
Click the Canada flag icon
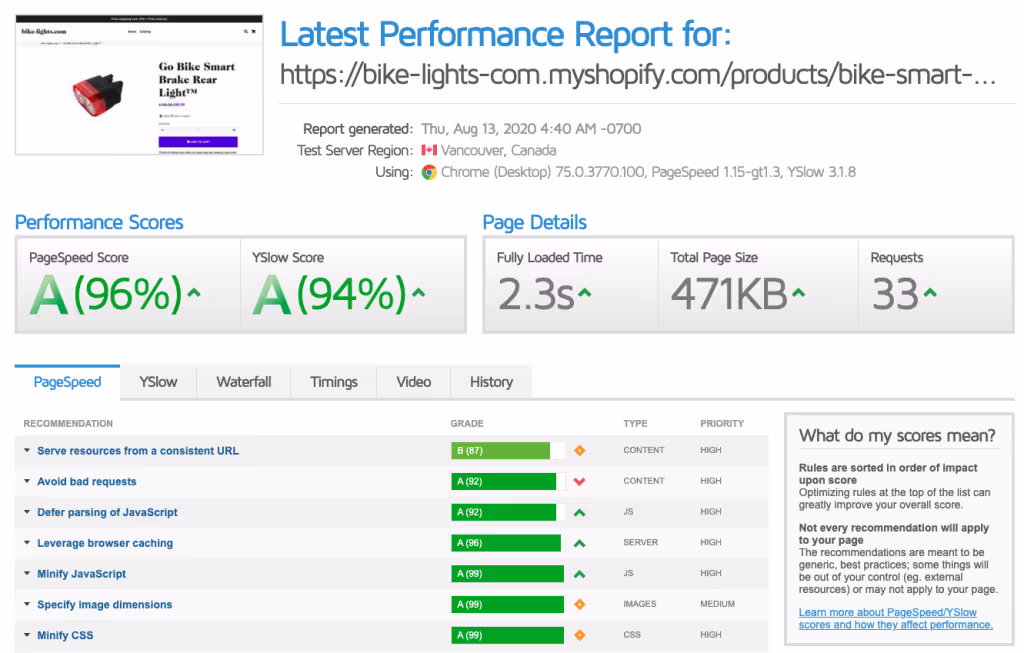click(429, 150)
